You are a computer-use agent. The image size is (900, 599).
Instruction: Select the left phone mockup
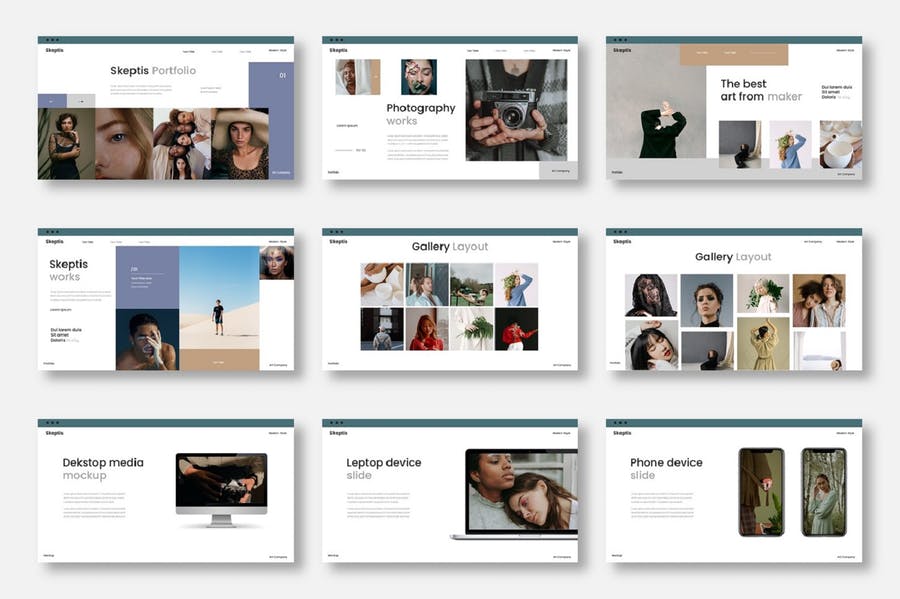pos(761,492)
